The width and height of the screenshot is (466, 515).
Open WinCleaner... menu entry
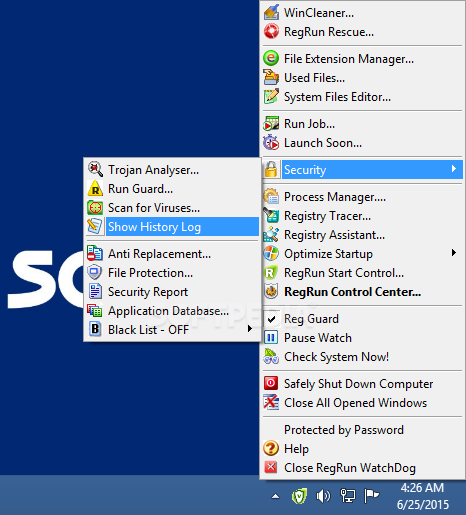(362, 13)
